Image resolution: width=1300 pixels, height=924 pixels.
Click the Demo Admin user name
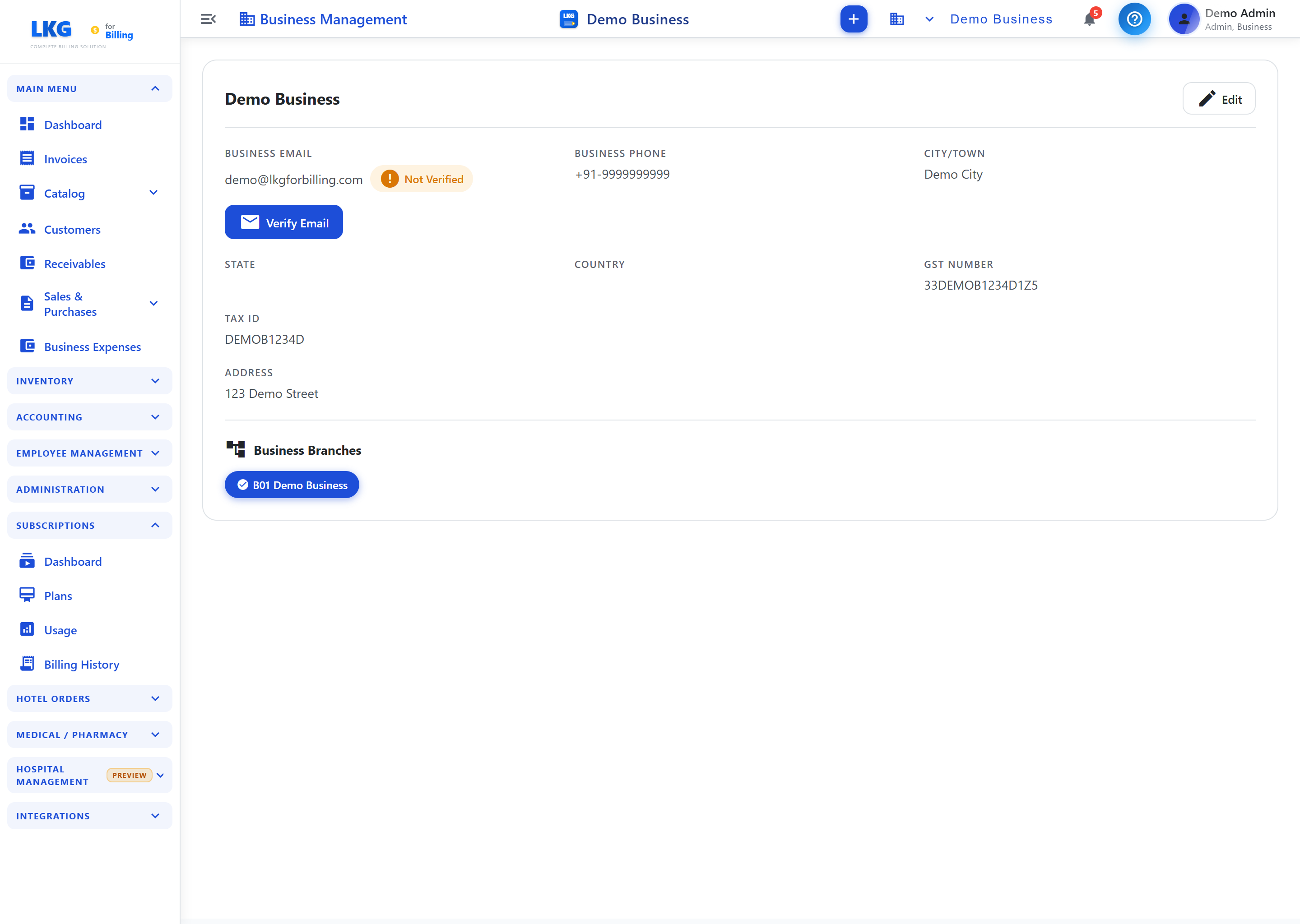(x=1240, y=13)
